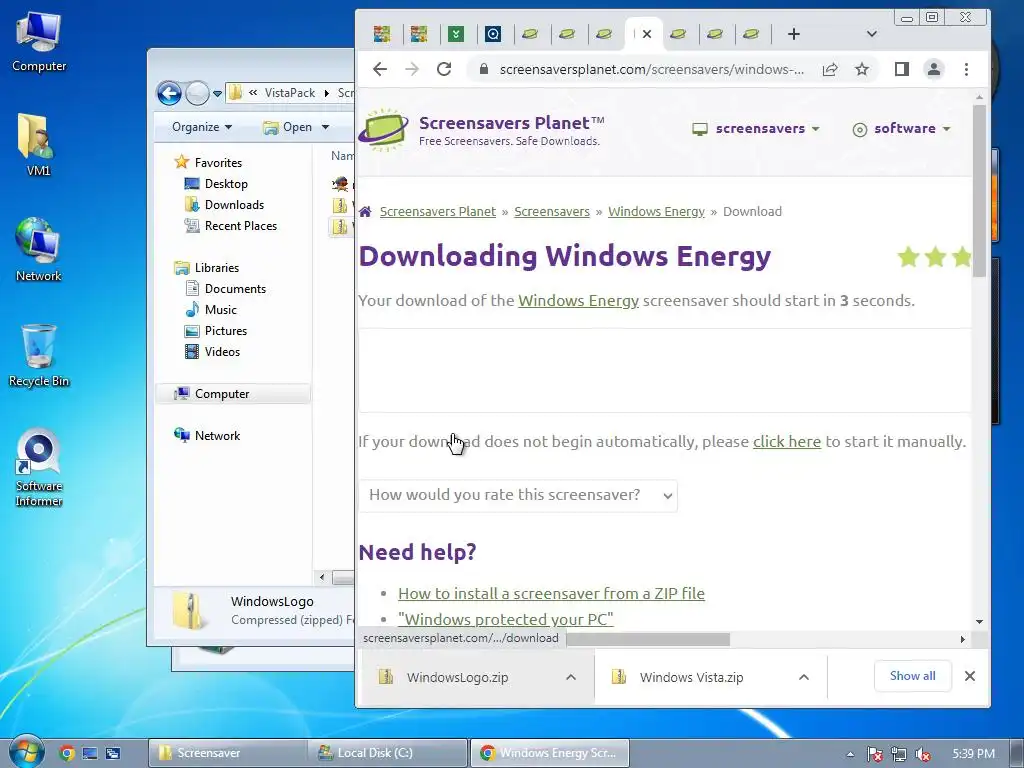Click VistaPack in Explorer address path
The height and width of the screenshot is (768, 1024).
289,93
